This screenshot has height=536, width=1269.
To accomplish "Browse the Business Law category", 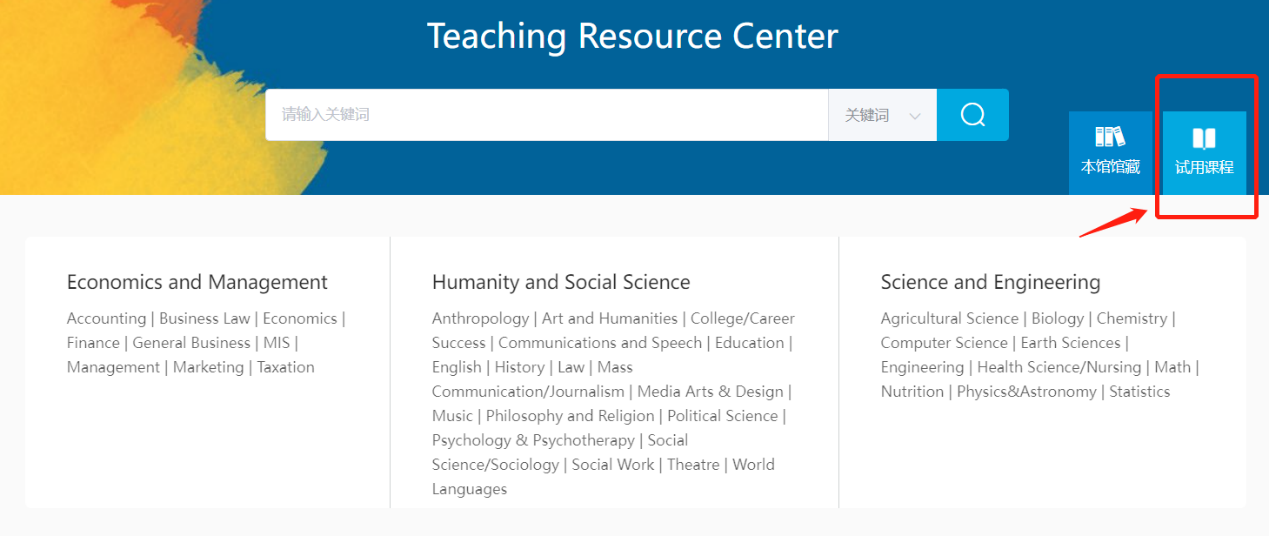I will click(x=205, y=318).
